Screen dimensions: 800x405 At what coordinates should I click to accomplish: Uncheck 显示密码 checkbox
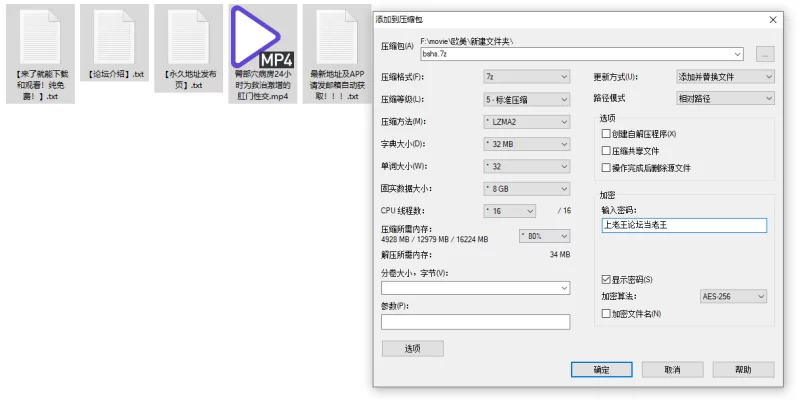(606, 280)
